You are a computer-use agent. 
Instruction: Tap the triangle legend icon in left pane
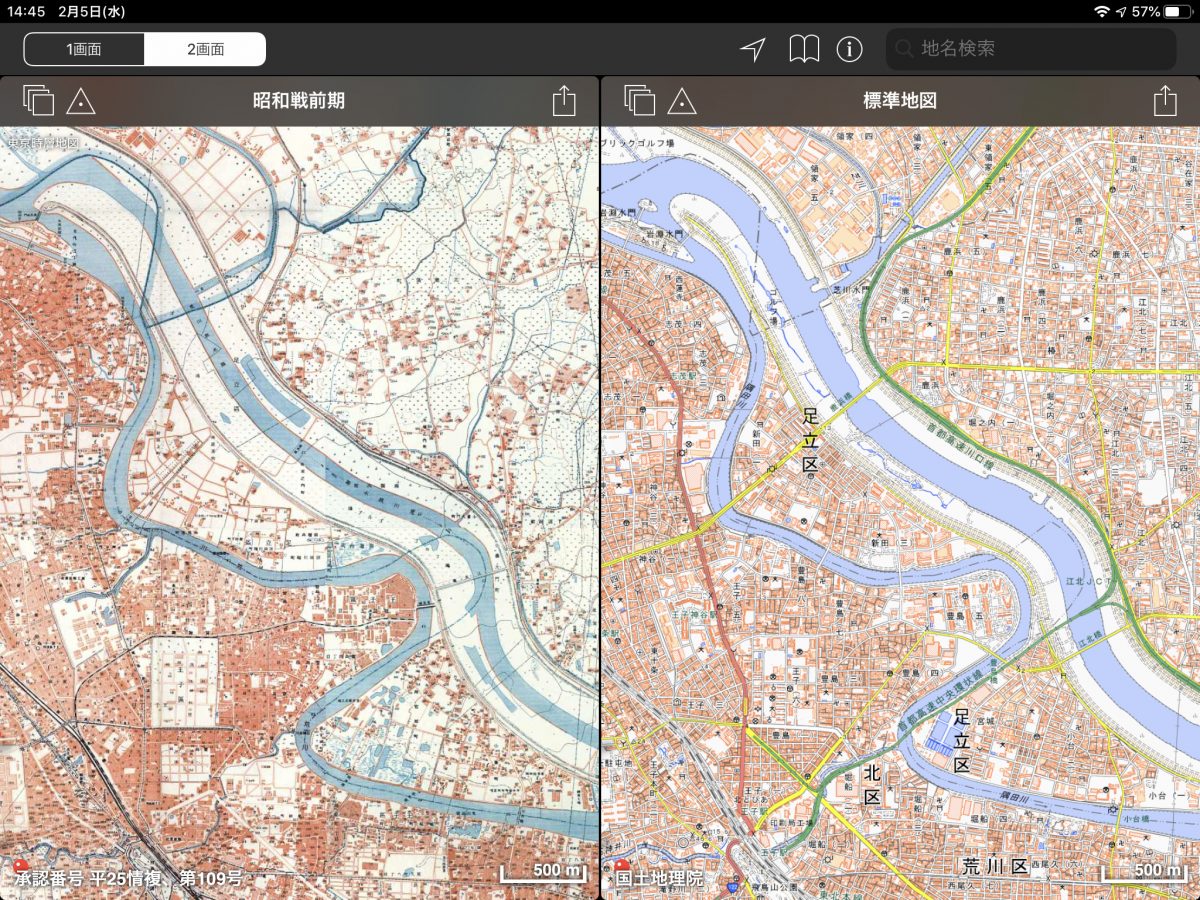[81, 101]
